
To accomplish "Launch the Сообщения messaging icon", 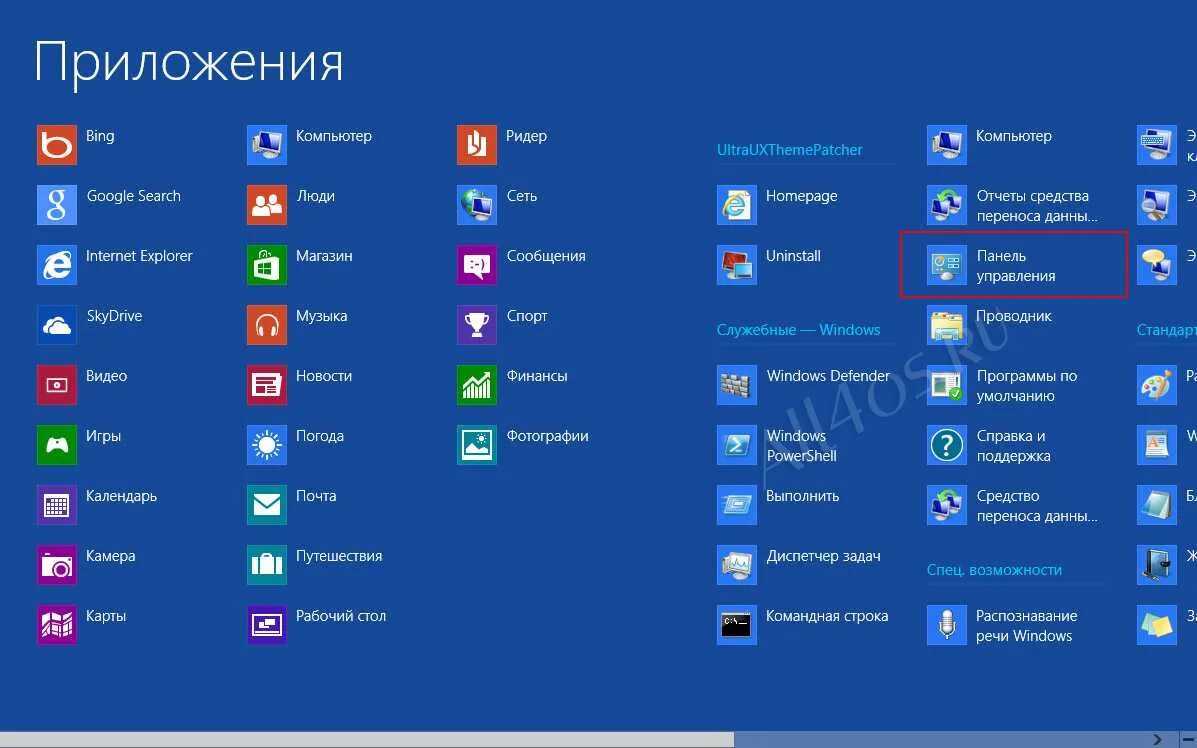I will coord(476,264).
